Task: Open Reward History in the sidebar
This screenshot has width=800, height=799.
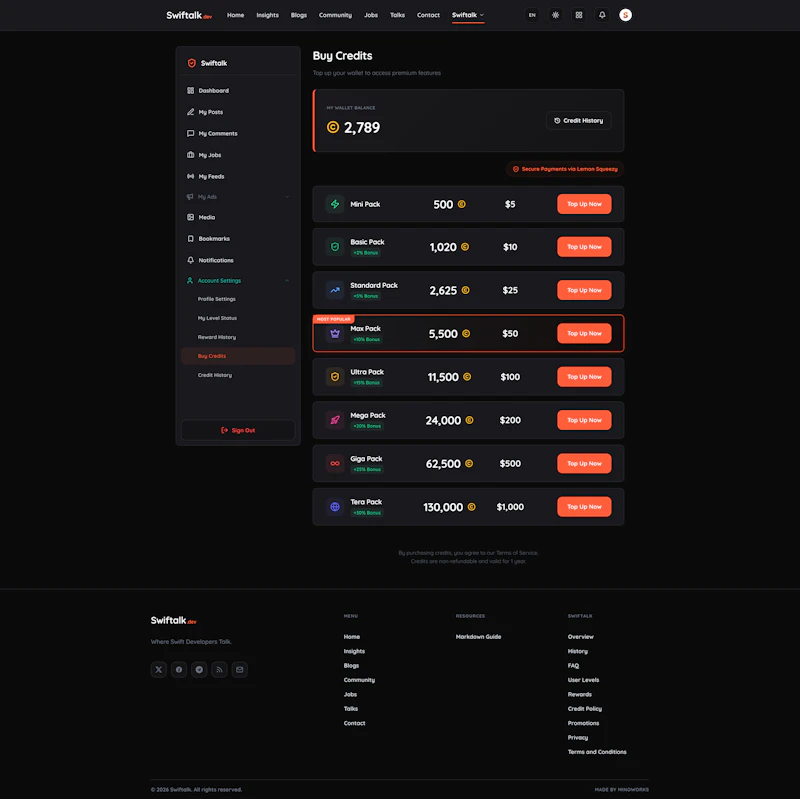Action: (238, 337)
